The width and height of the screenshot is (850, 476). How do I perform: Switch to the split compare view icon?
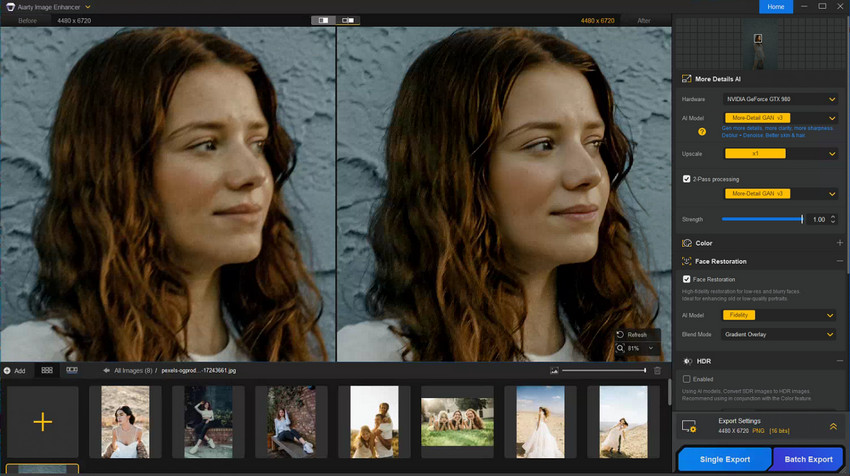click(324, 20)
